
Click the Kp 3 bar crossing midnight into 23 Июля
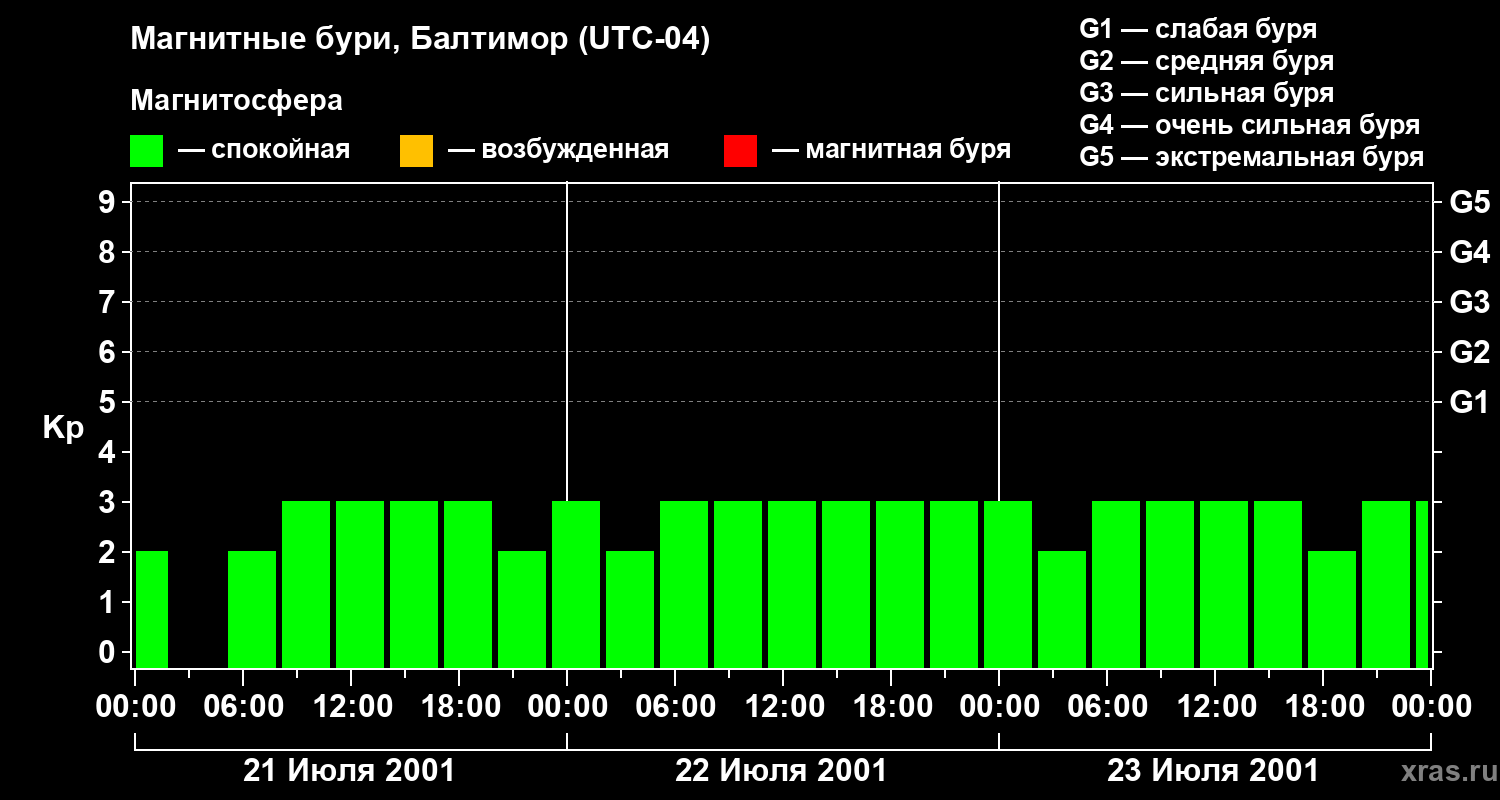(x=1008, y=584)
